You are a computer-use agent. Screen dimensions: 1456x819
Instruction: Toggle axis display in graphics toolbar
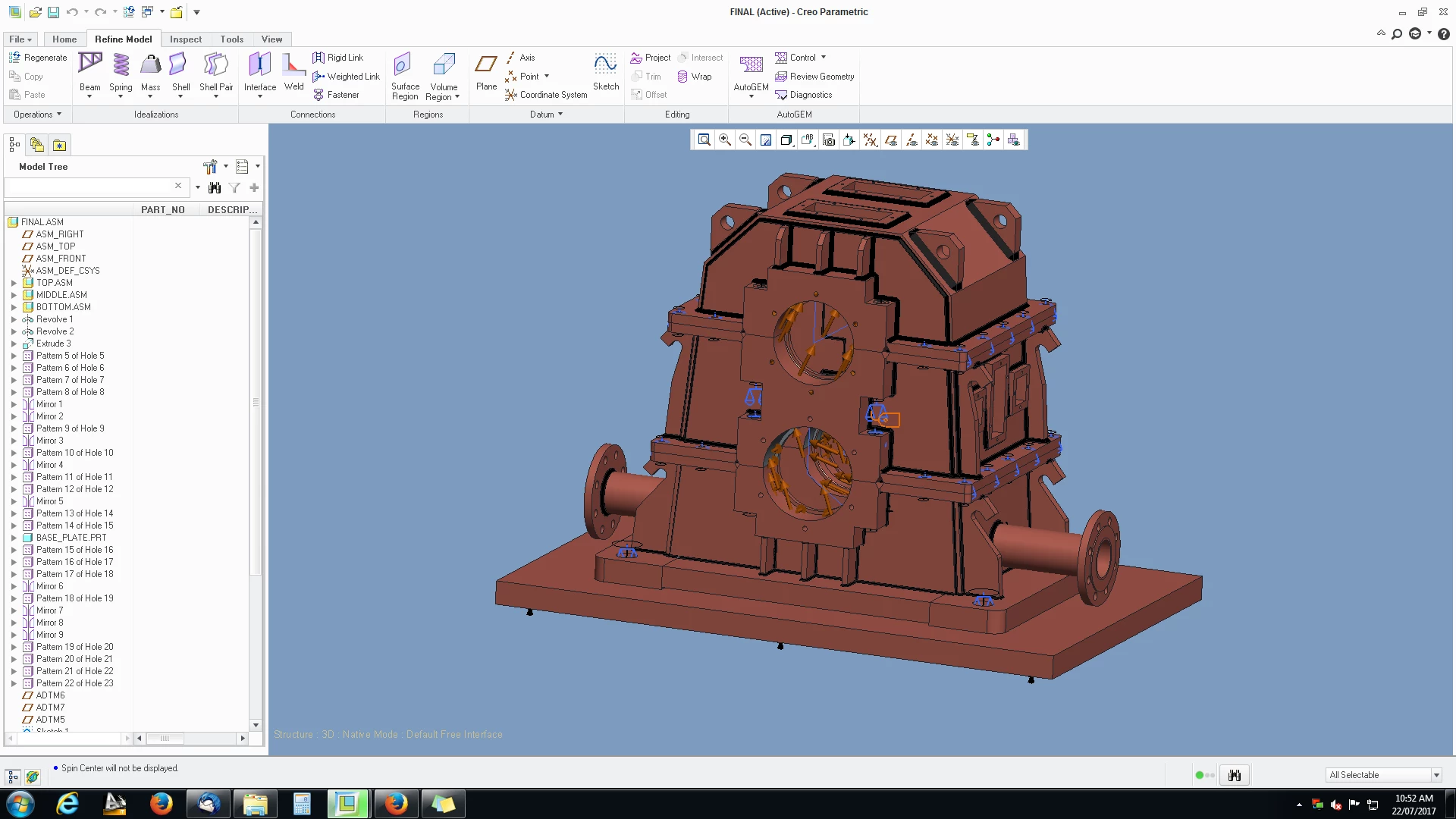[912, 140]
